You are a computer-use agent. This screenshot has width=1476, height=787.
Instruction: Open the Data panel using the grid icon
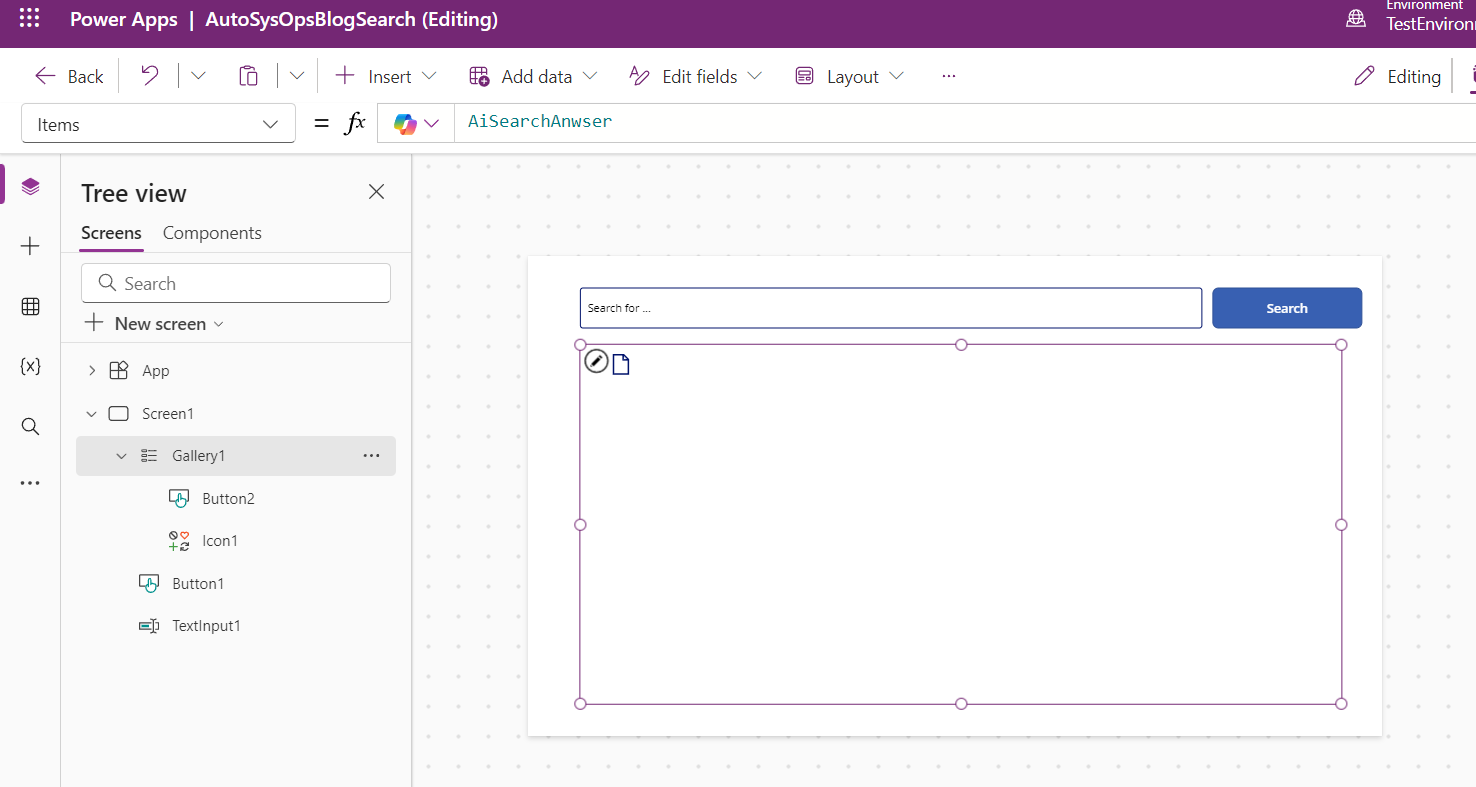(x=30, y=306)
